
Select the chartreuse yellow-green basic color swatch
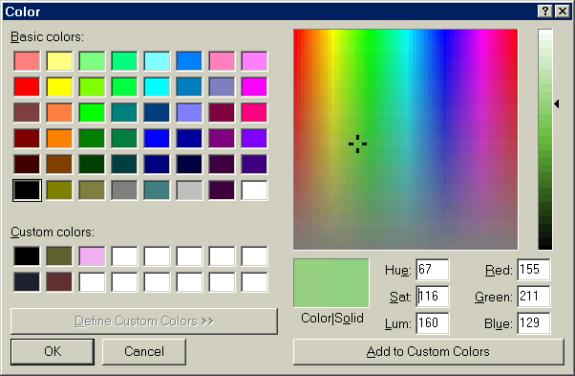pos(92,87)
